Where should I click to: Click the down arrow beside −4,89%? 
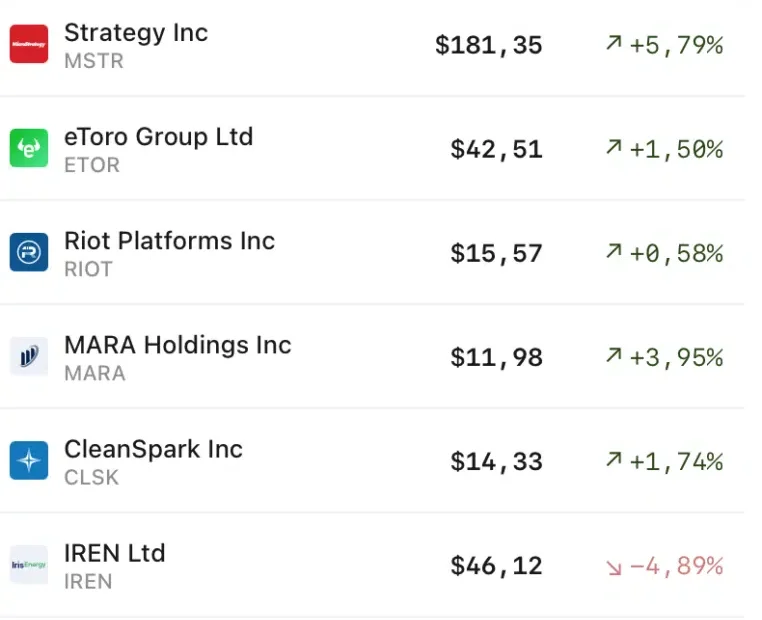point(613,566)
